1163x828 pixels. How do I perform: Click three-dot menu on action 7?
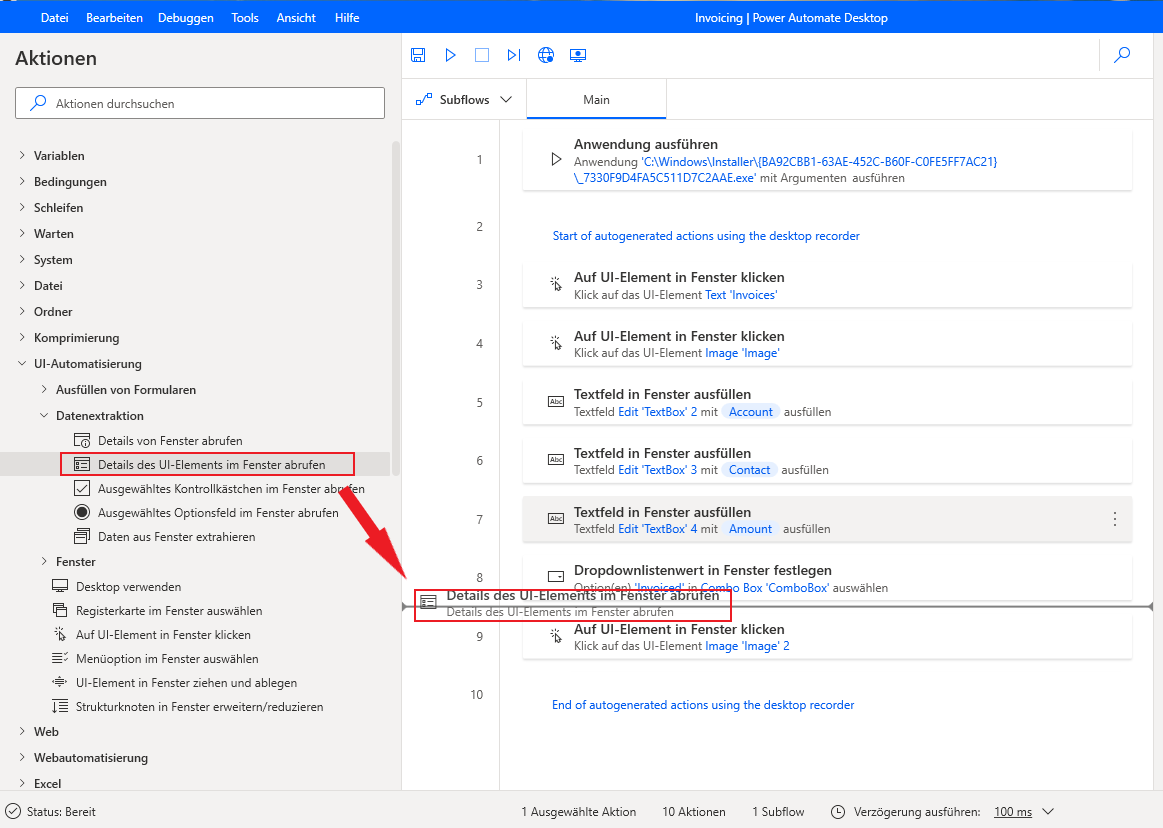tap(1114, 519)
